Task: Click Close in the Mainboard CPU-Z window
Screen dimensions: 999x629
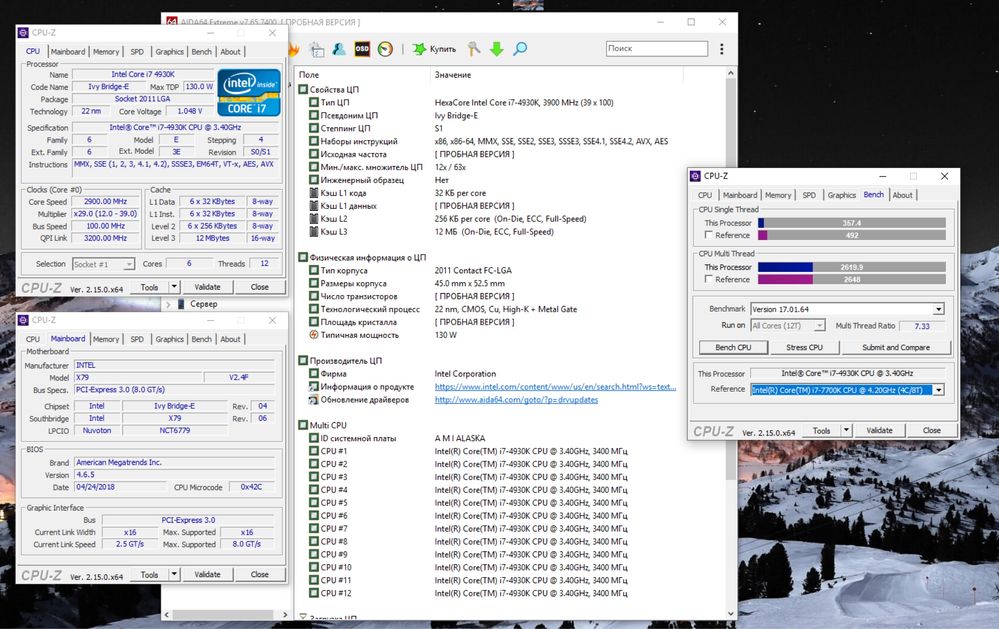Action: point(259,574)
